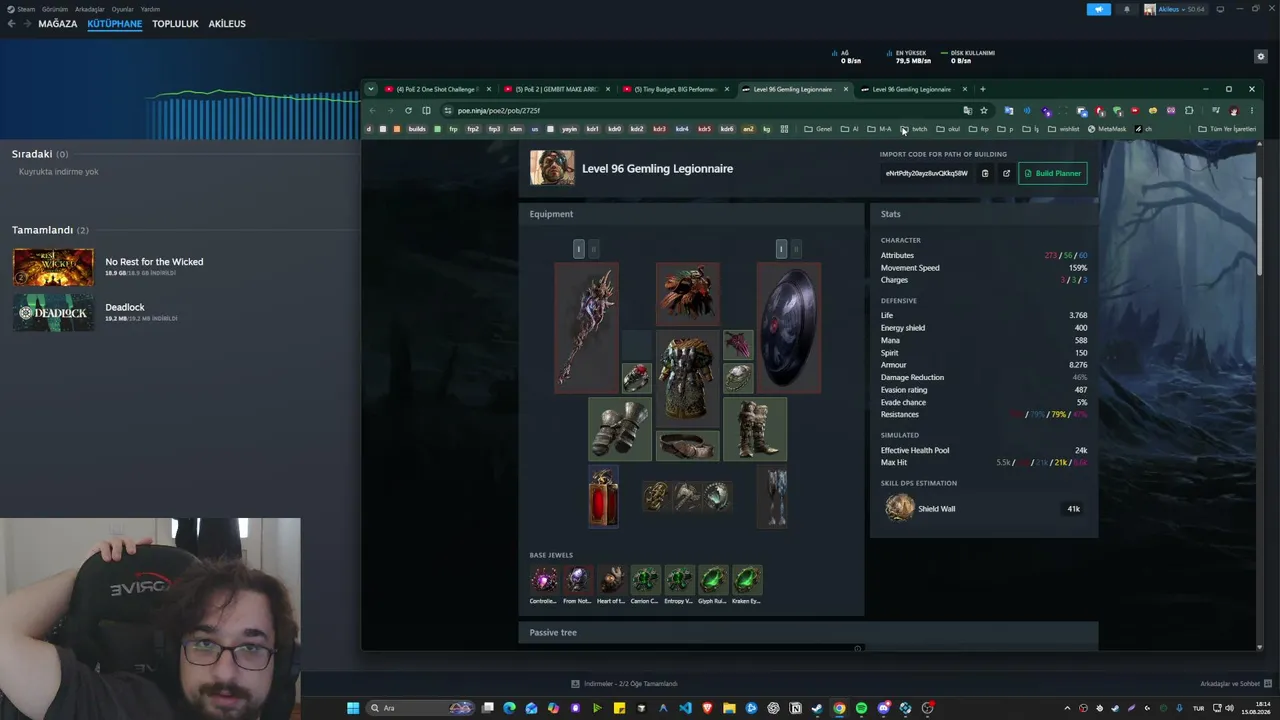
Task: Open the Akileus account dropdown in Steam
Action: (1175, 9)
